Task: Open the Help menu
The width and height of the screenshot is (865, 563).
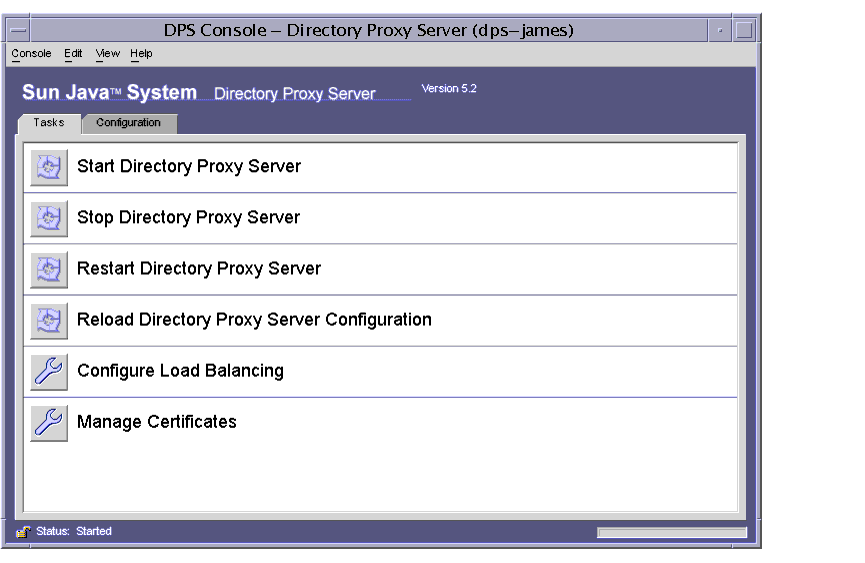Action: point(141,53)
